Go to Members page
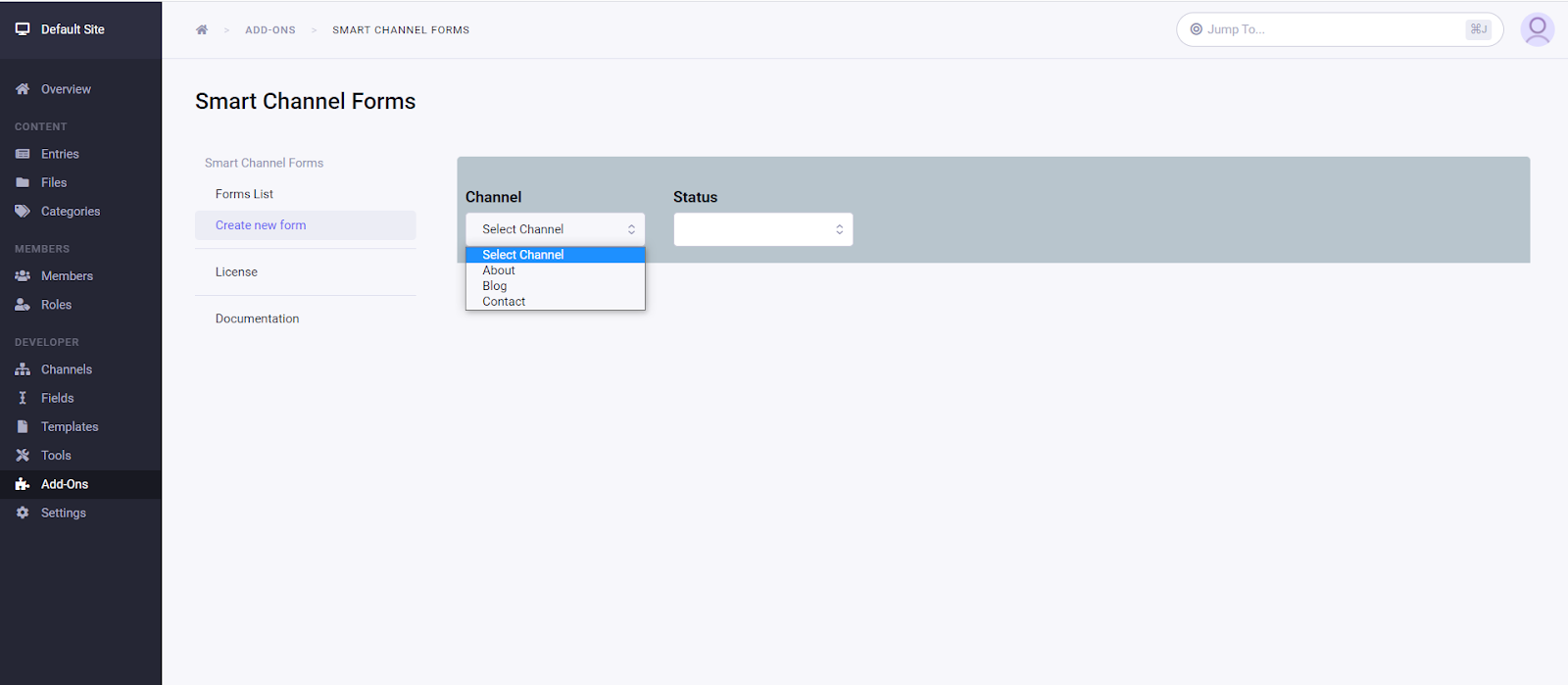Image resolution: width=1568 pixels, height=685 pixels. click(x=67, y=276)
